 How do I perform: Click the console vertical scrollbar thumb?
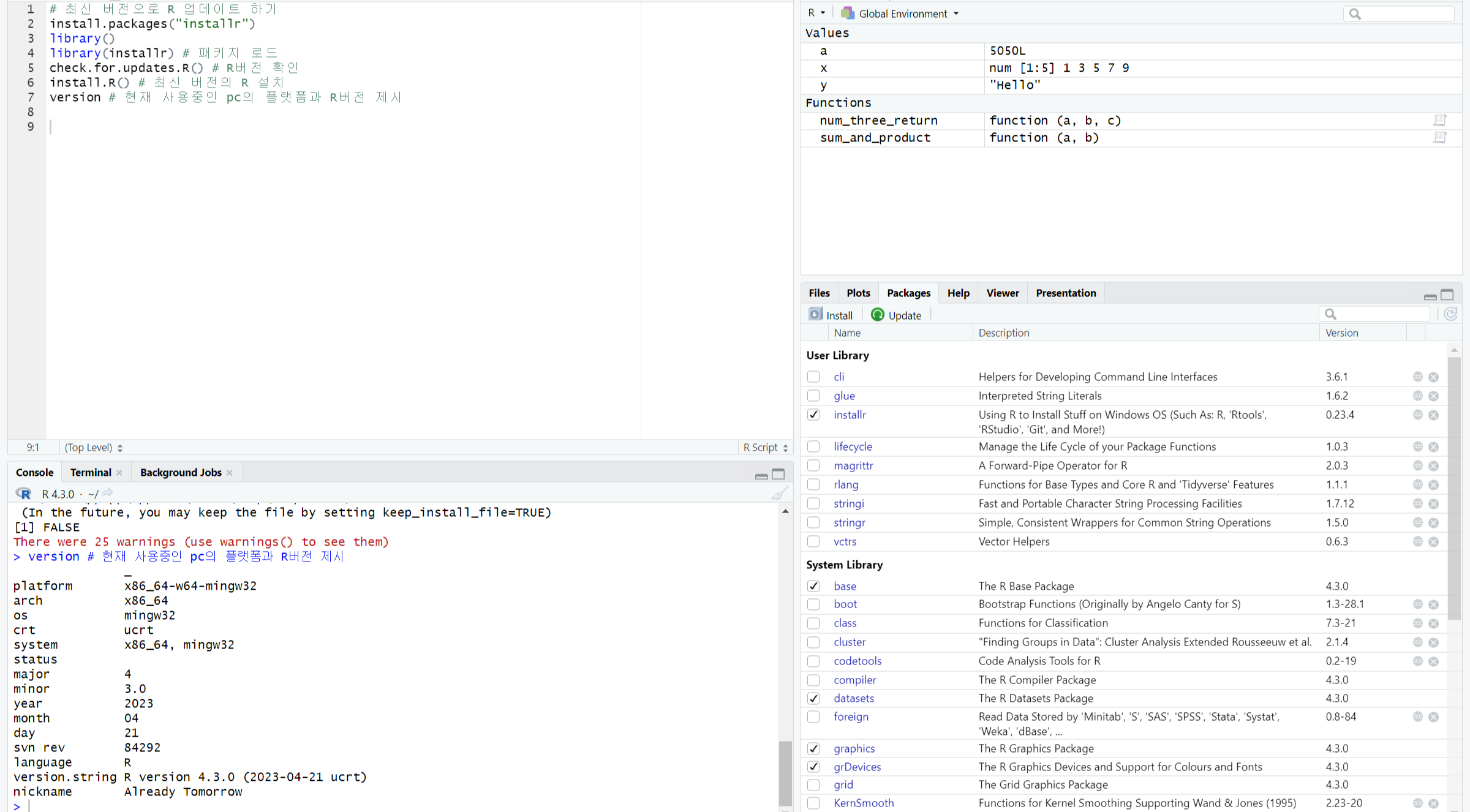[x=785, y=773]
